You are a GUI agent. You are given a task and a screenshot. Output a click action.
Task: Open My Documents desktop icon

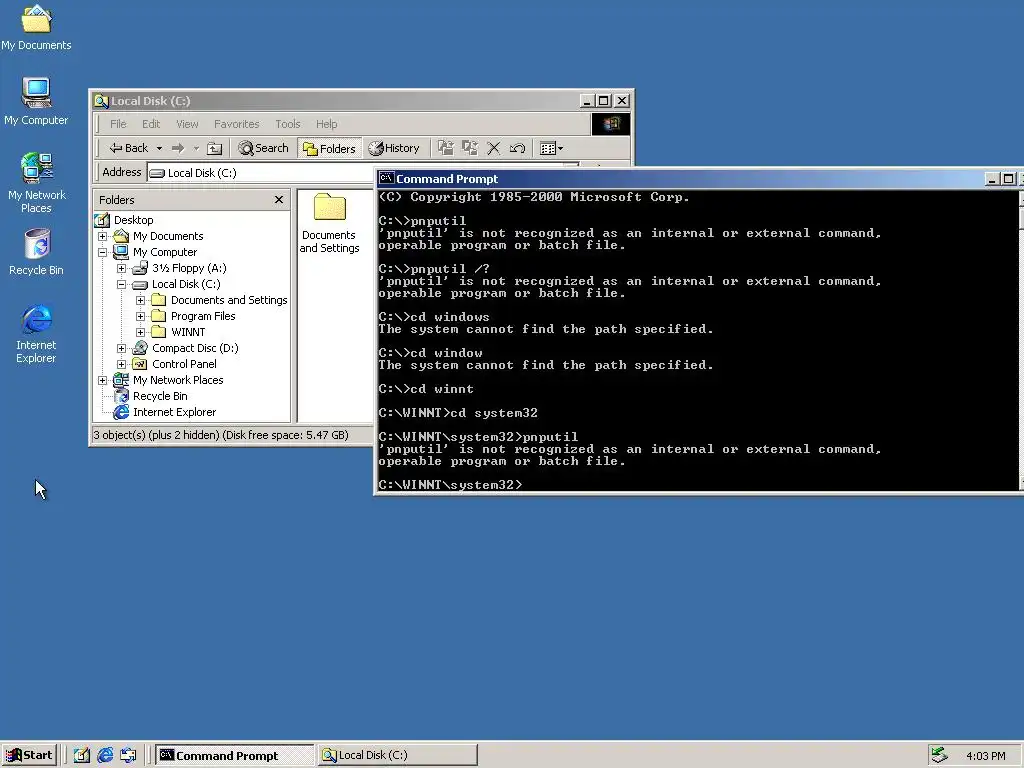click(x=36, y=27)
